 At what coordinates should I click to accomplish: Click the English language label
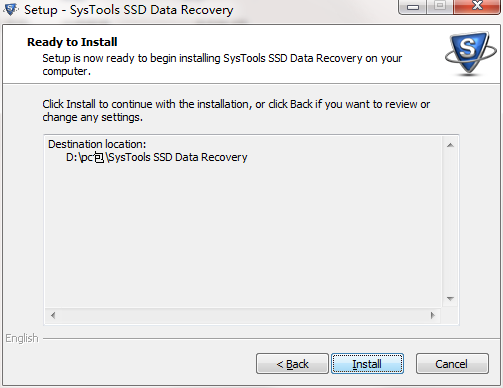click(x=22, y=338)
